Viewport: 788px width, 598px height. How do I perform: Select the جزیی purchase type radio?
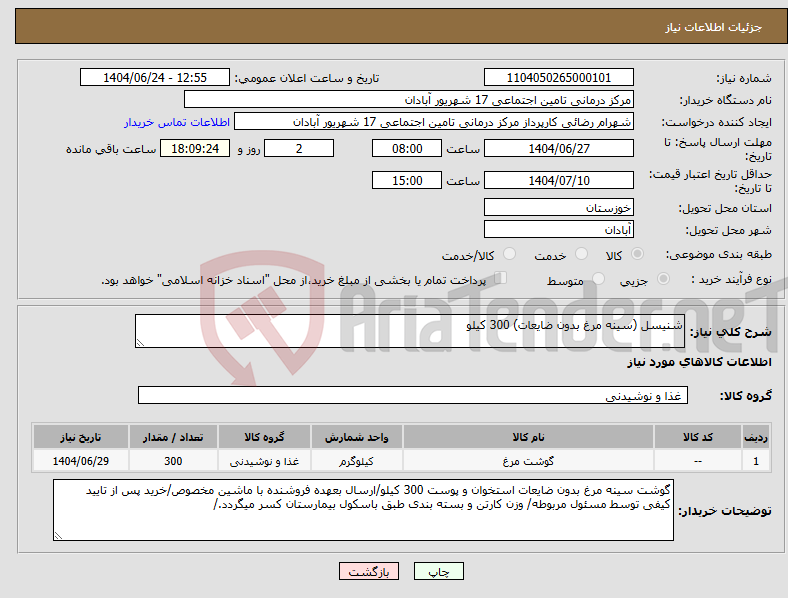point(663,279)
